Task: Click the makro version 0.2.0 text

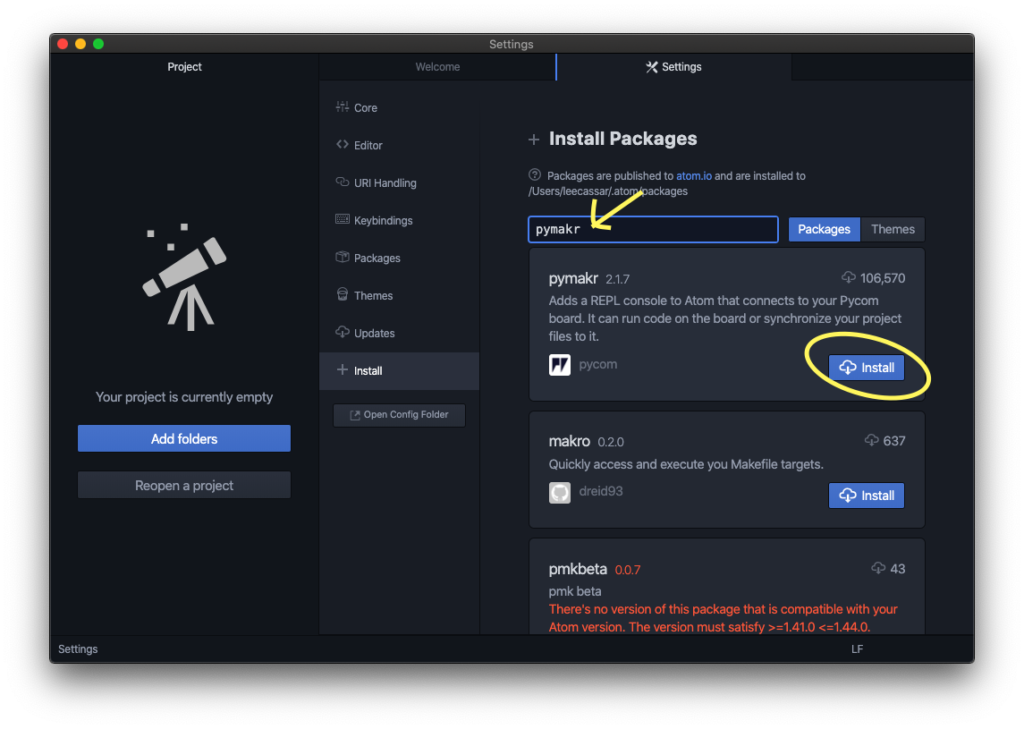Action: pyautogui.click(x=611, y=442)
